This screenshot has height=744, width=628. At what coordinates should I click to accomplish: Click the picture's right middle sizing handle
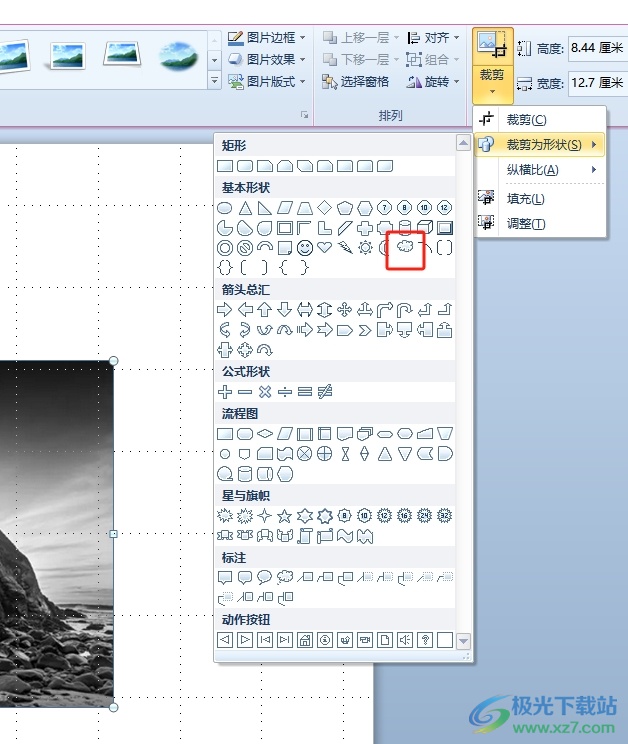113,534
